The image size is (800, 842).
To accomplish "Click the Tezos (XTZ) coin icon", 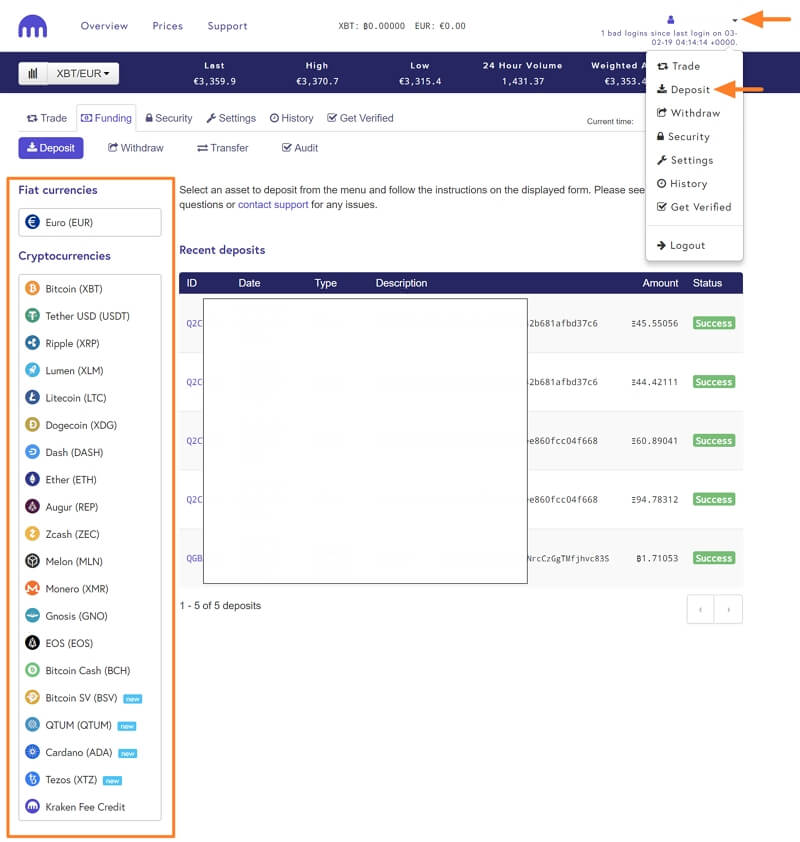I will click(33, 779).
